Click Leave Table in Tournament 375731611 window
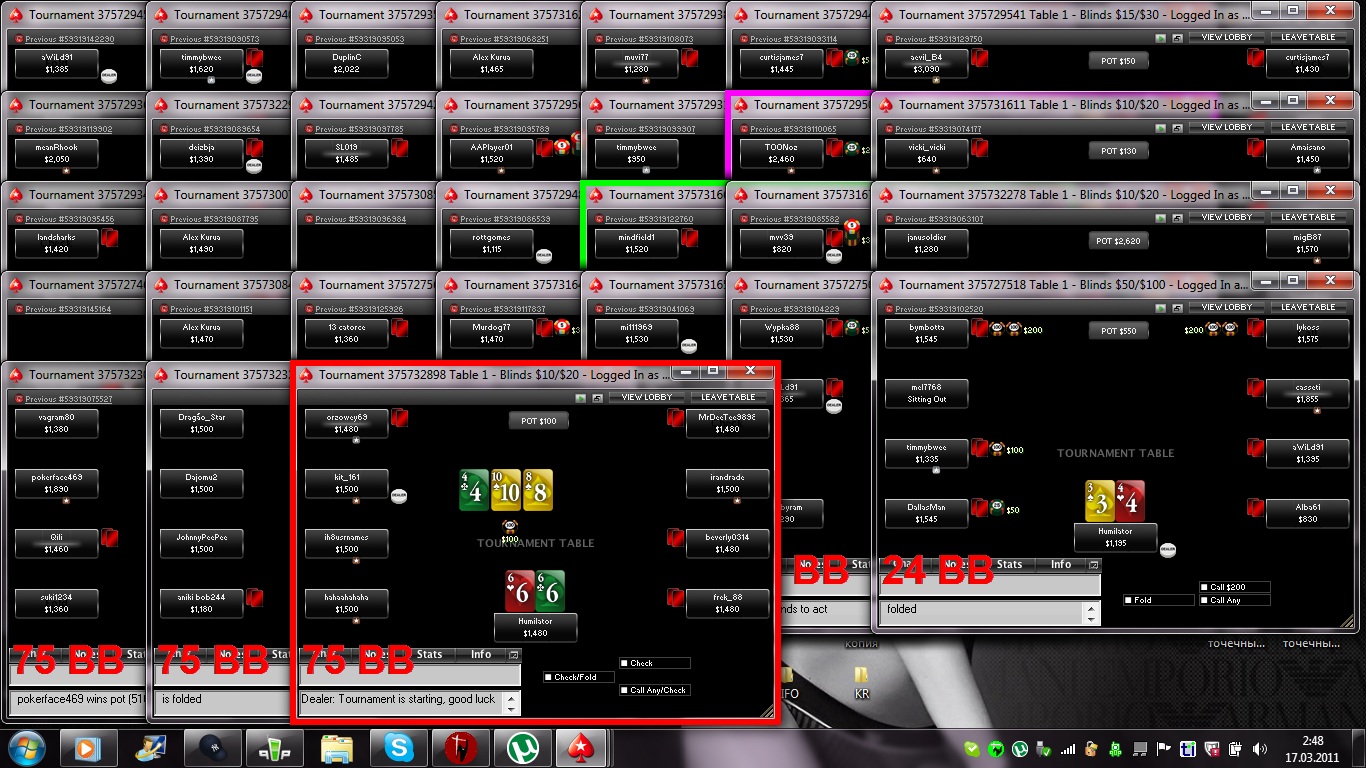 click(x=1308, y=128)
